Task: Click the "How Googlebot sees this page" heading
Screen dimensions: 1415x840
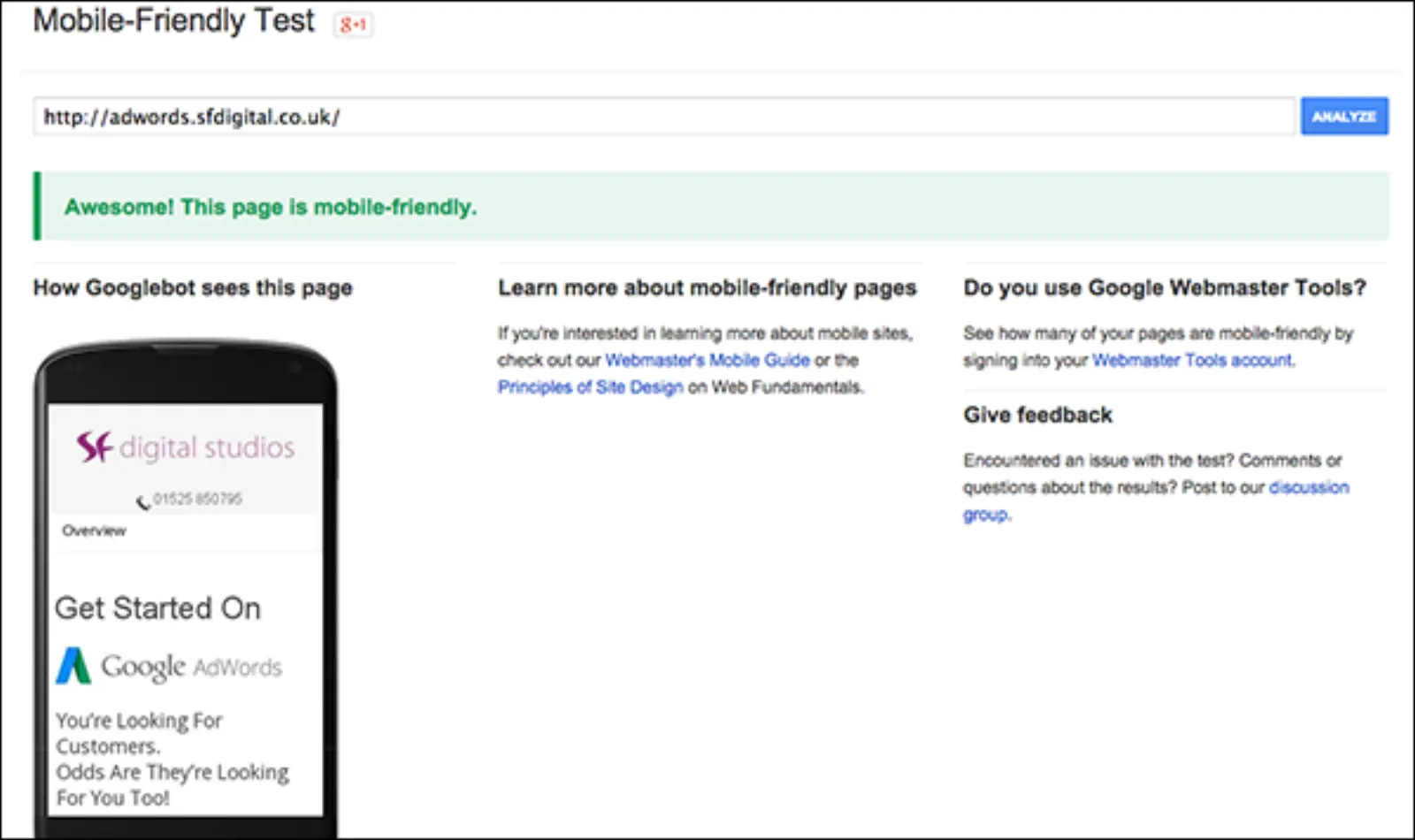Action: [x=193, y=288]
